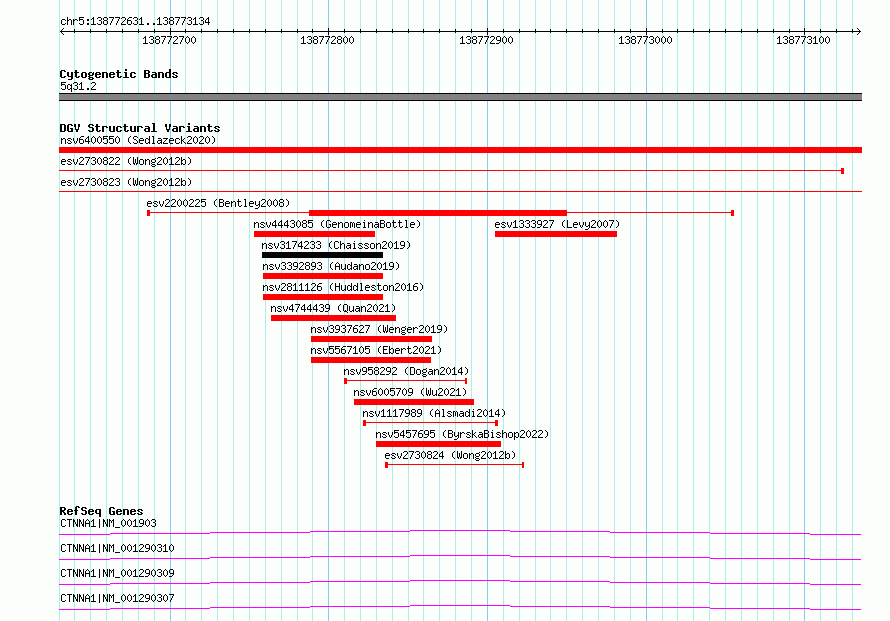The width and height of the screenshot is (890, 621).
Task: Click nsv5457695 (ByrskaBishop2022) label
Action: 462,434
